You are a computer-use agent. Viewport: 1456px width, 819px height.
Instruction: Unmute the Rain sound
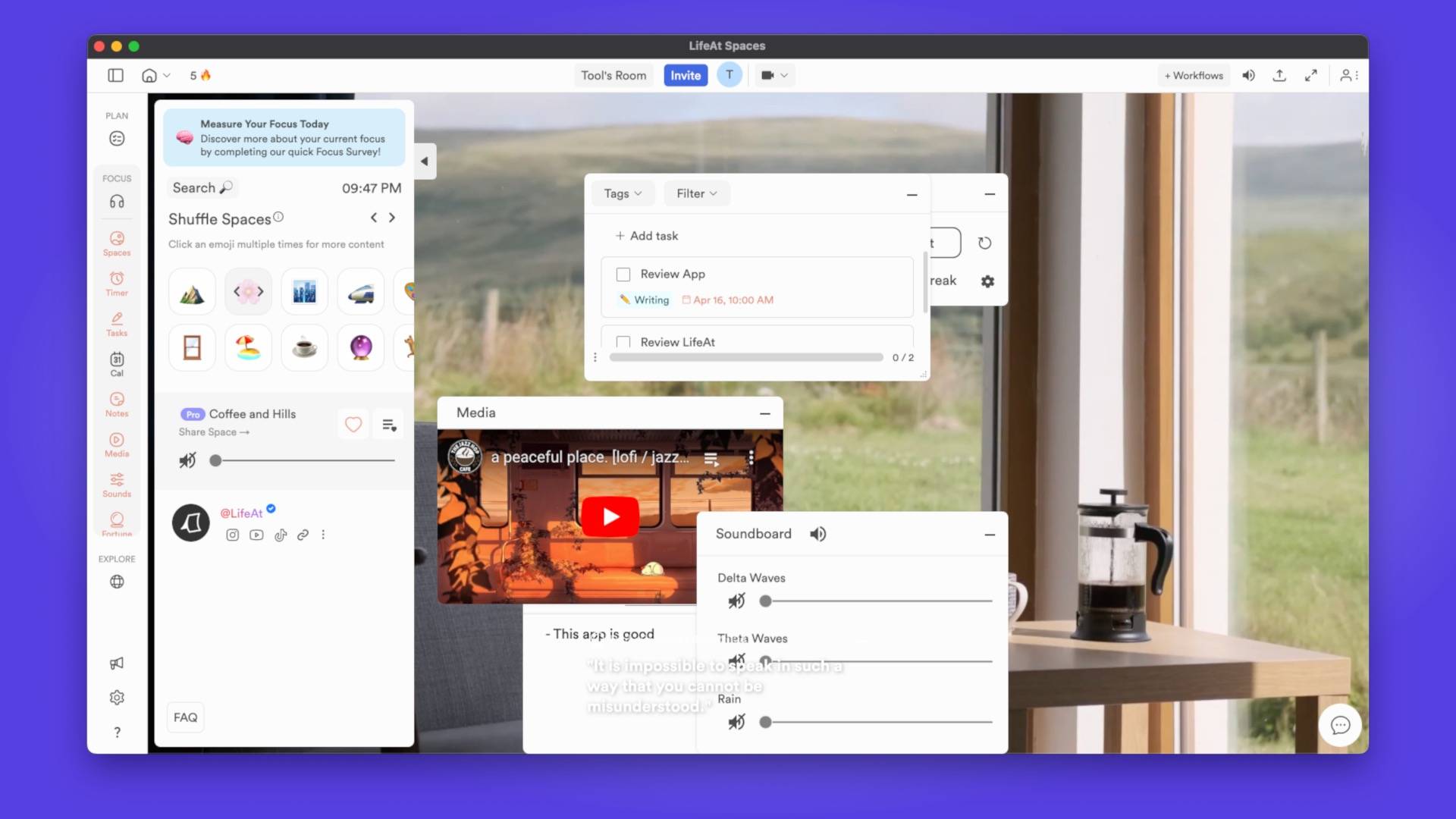pyautogui.click(x=736, y=723)
